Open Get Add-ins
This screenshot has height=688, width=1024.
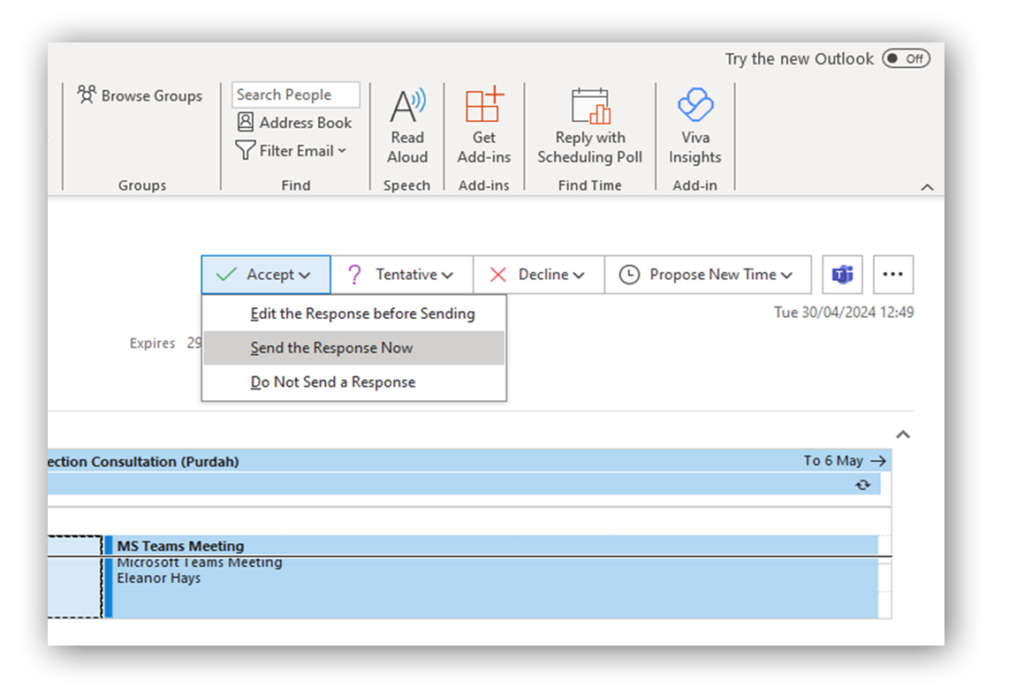484,127
